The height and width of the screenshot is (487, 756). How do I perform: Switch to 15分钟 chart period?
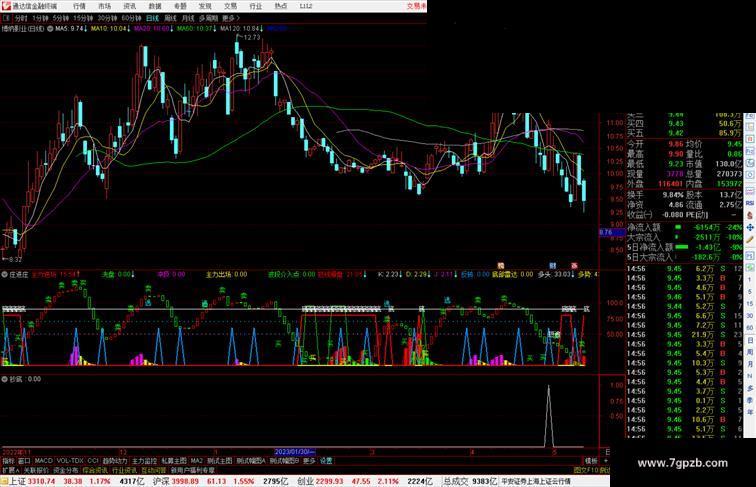(x=83, y=18)
